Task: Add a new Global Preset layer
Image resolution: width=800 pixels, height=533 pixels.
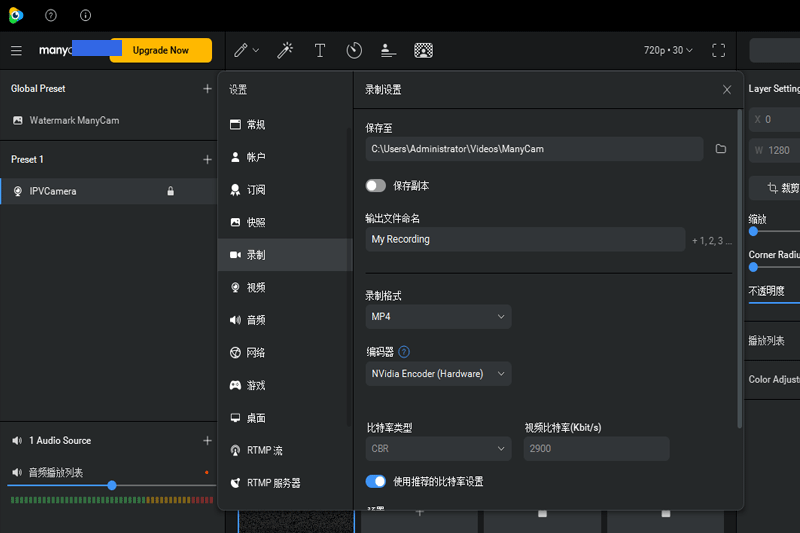Action: click(207, 89)
